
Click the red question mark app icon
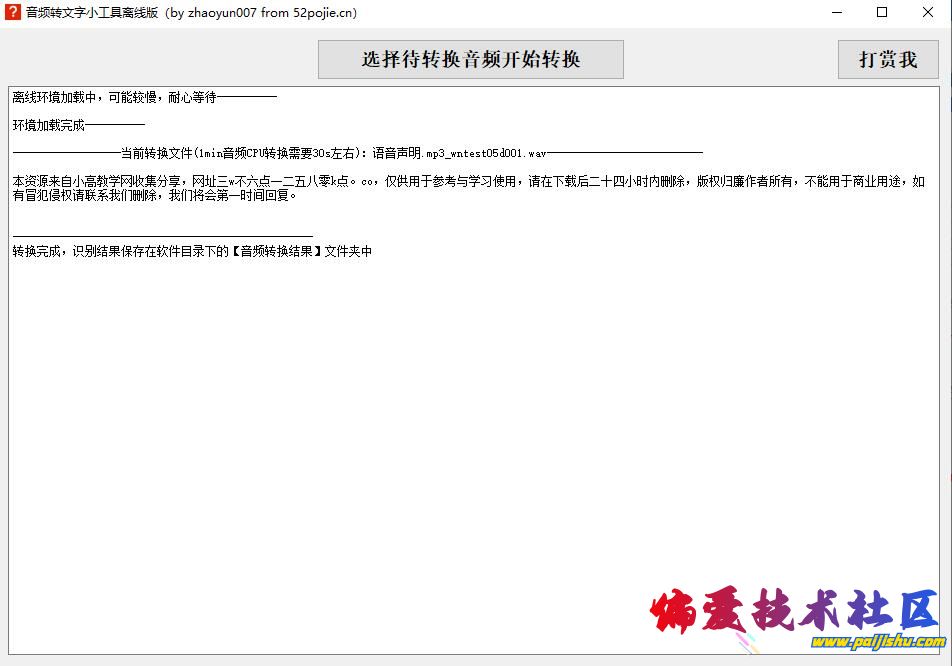pyautogui.click(x=13, y=13)
